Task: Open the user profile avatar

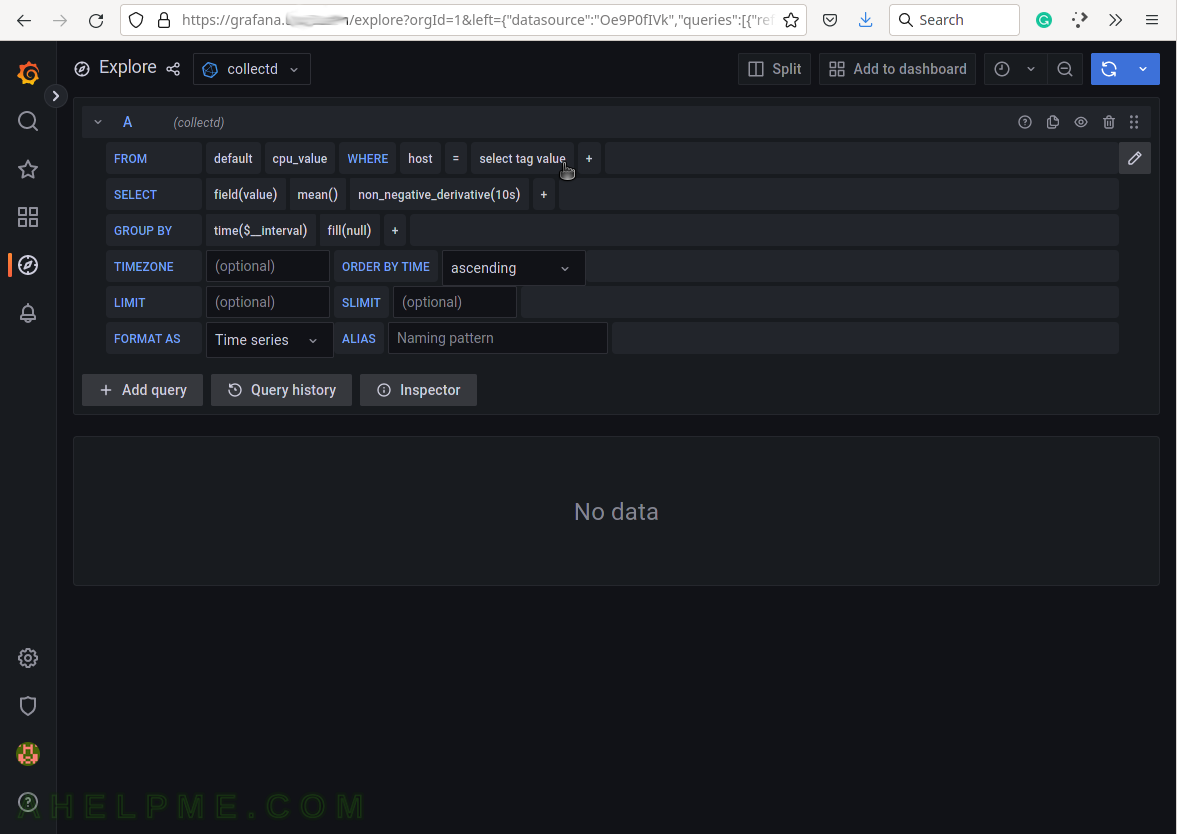Action: coord(28,754)
